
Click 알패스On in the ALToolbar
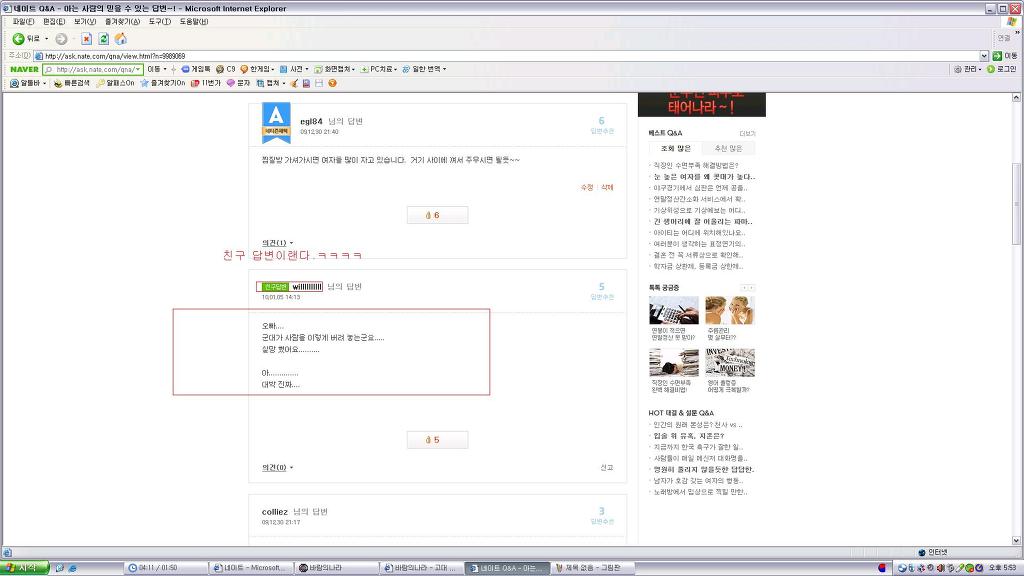115,84
